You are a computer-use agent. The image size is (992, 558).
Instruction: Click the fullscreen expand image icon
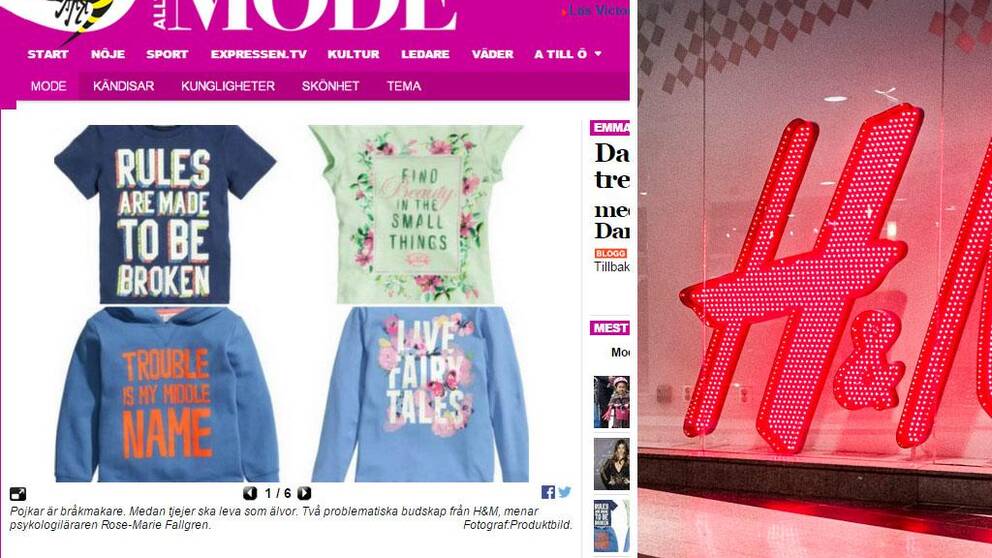click(18, 494)
